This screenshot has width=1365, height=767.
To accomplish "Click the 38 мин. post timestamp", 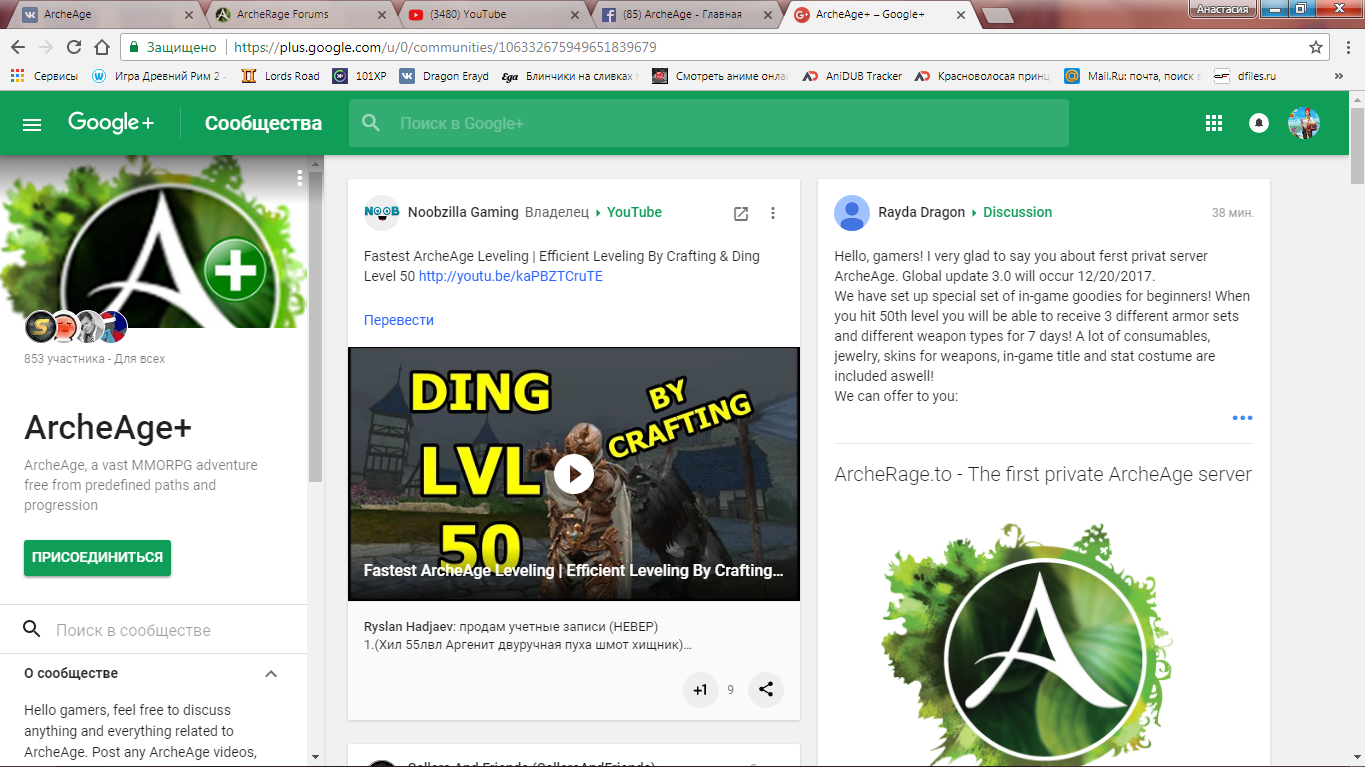I will (1232, 213).
